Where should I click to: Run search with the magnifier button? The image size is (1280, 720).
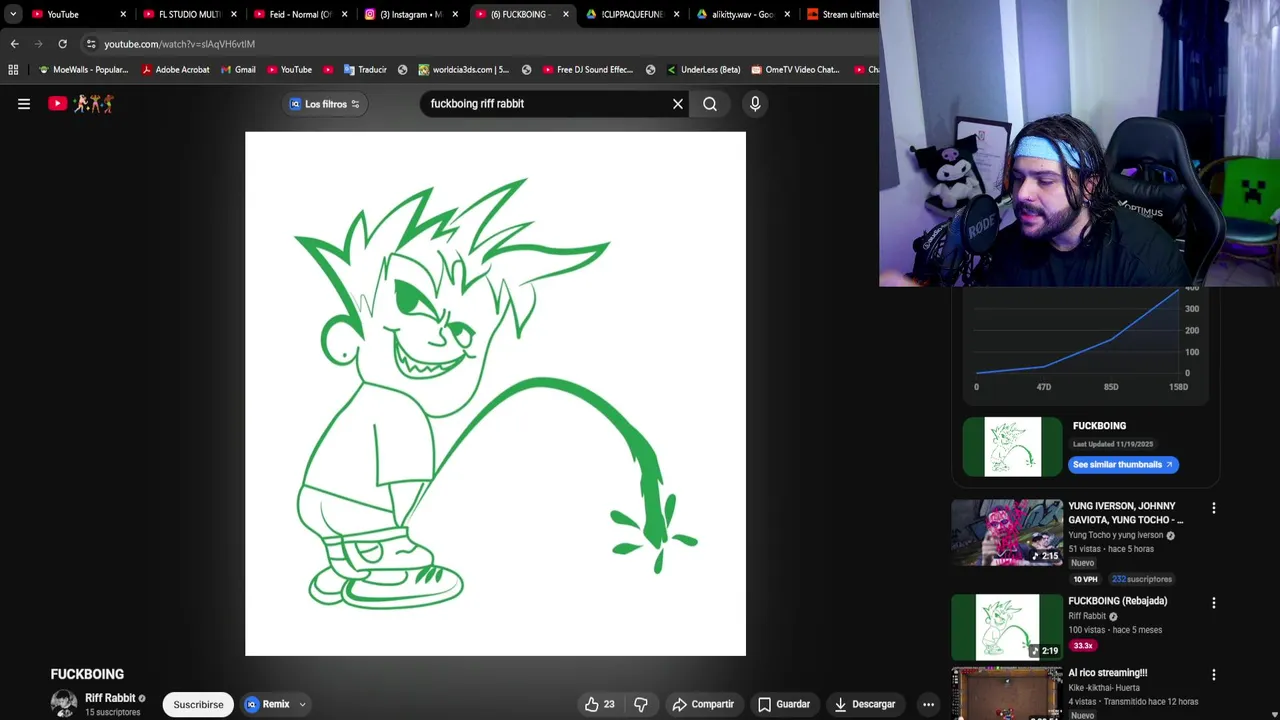(710, 104)
